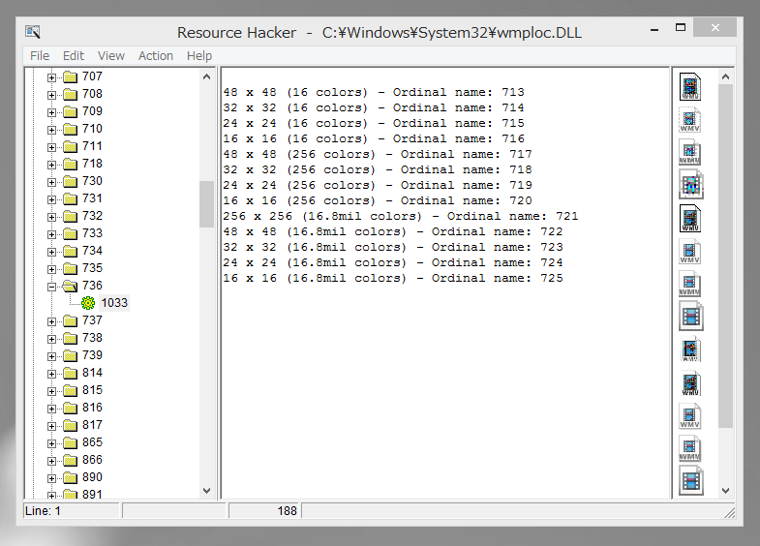
Task: Click the 816 folder icon
Action: [x=71, y=408]
